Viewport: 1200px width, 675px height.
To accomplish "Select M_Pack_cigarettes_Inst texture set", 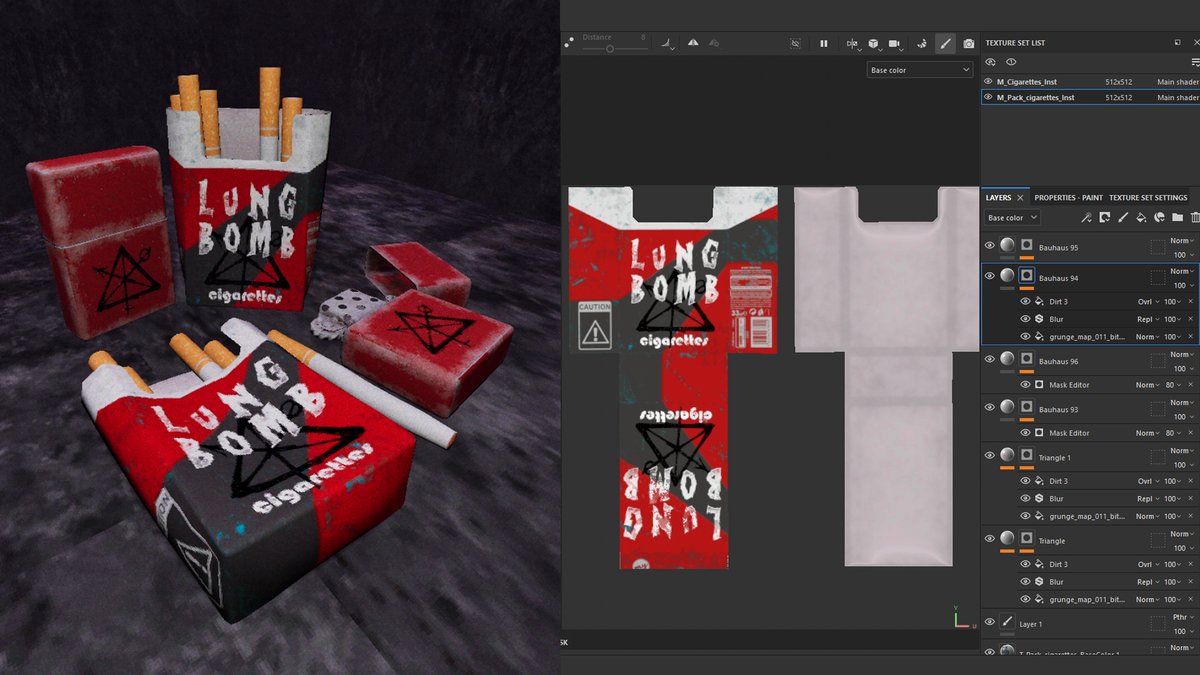I will pyautogui.click(x=1091, y=97).
